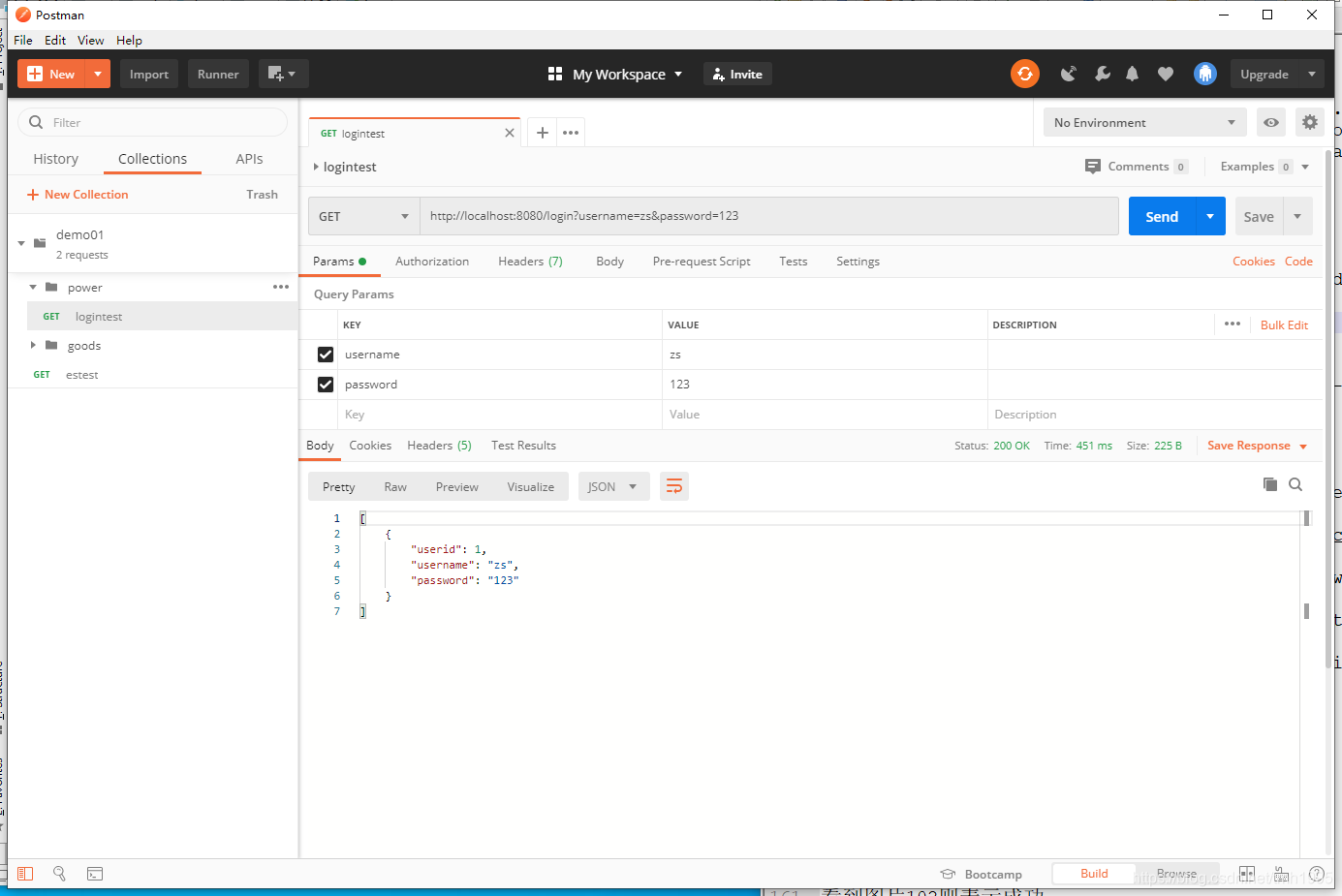Open the Examples dropdown
The height and width of the screenshot is (896, 1342).
[1264, 167]
